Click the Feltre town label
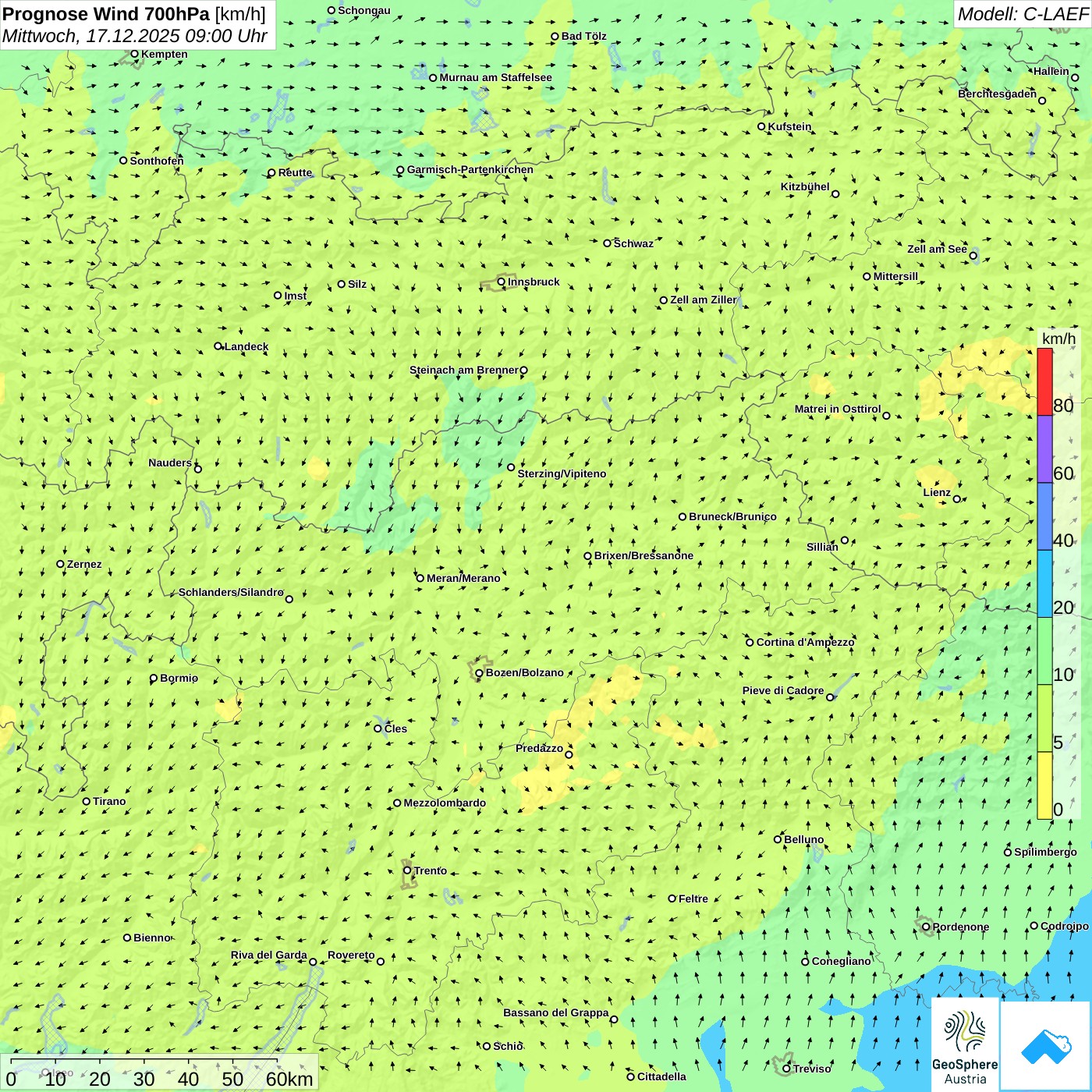 pyautogui.click(x=693, y=899)
